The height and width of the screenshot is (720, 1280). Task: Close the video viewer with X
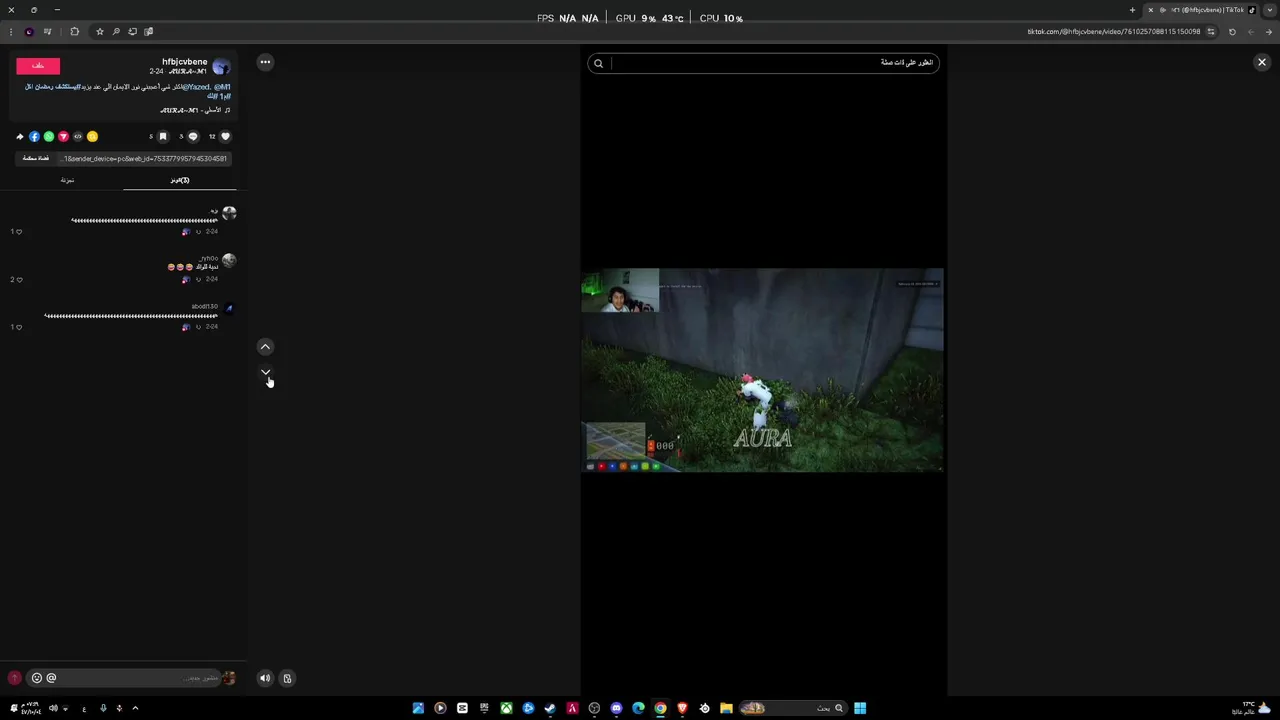[1262, 62]
